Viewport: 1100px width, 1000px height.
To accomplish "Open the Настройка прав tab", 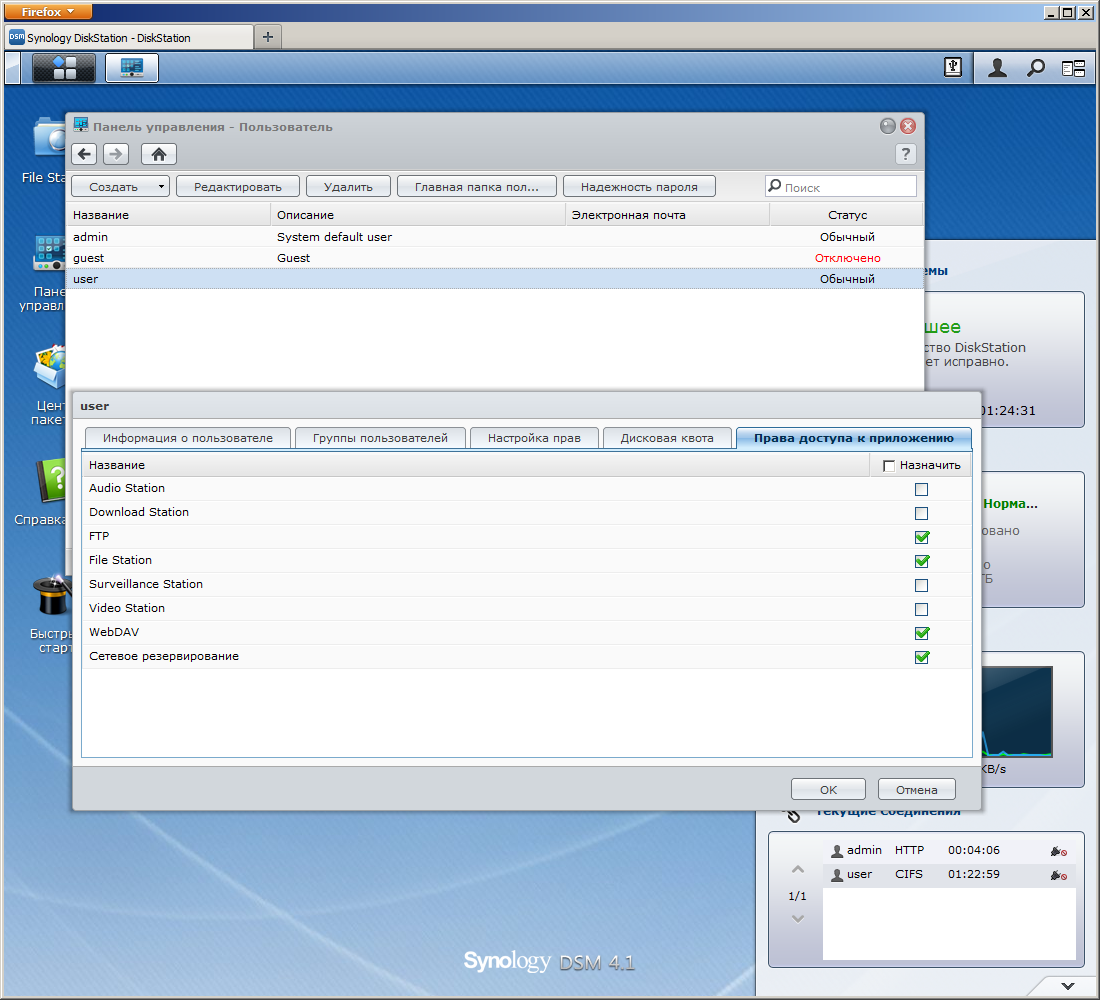I will 534,438.
